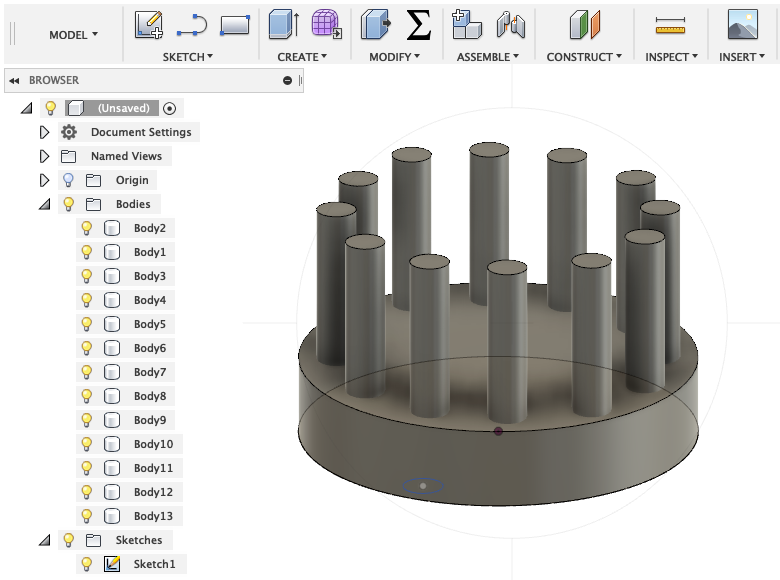Click the browser panel minus button
The width and height of the screenshot is (780, 580).
click(287, 81)
